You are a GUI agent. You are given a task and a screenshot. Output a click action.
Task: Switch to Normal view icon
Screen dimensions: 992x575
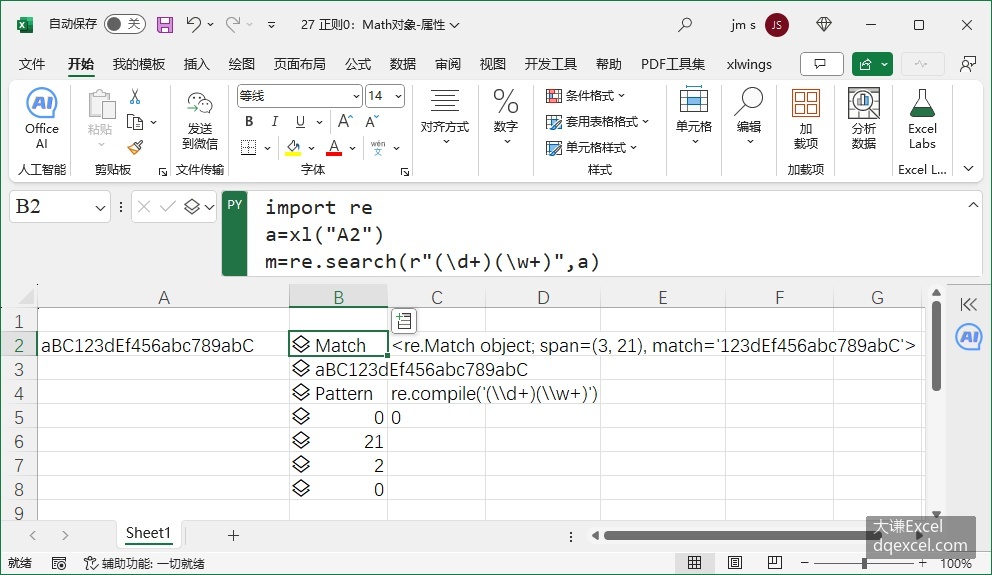pos(694,563)
